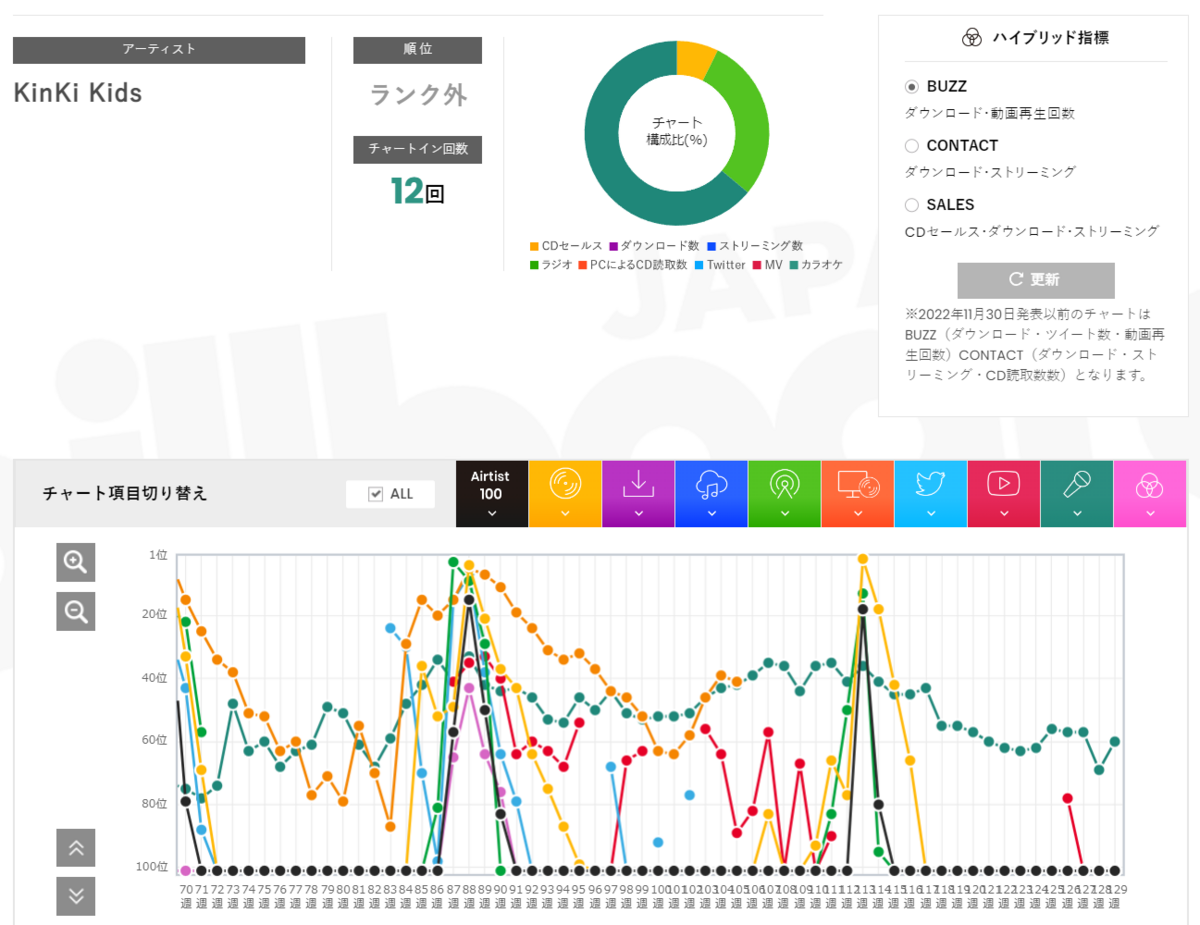Open the Artist 100 tab label
The height and width of the screenshot is (925, 1200).
(x=491, y=485)
